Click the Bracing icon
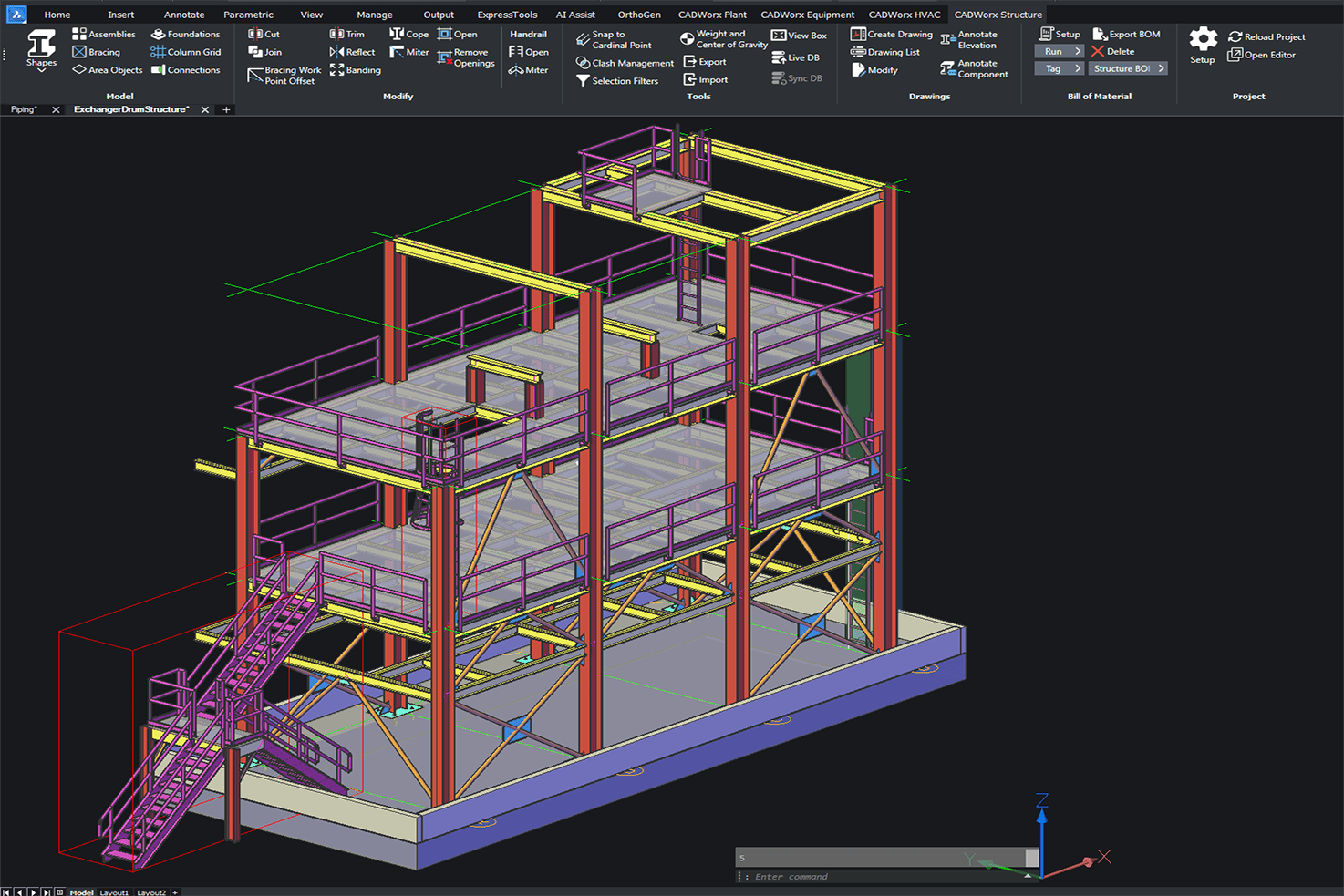The image size is (1344, 896). pyautogui.click(x=79, y=52)
